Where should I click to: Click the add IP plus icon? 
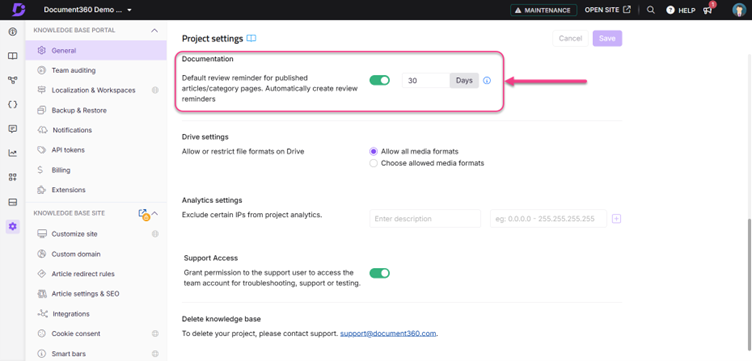click(617, 219)
